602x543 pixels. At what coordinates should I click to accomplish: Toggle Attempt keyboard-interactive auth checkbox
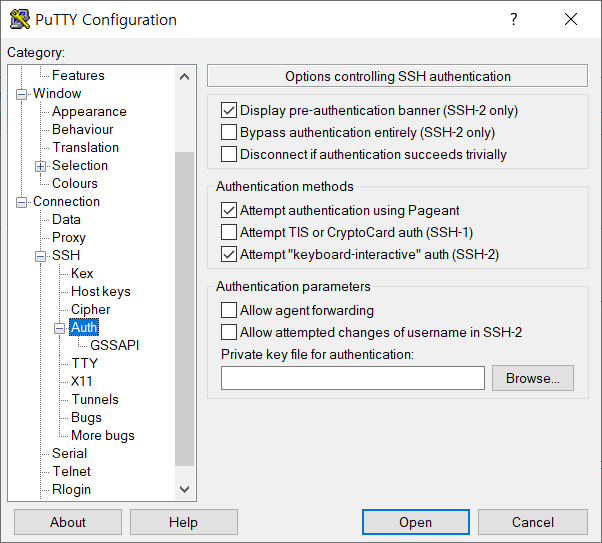click(229, 254)
